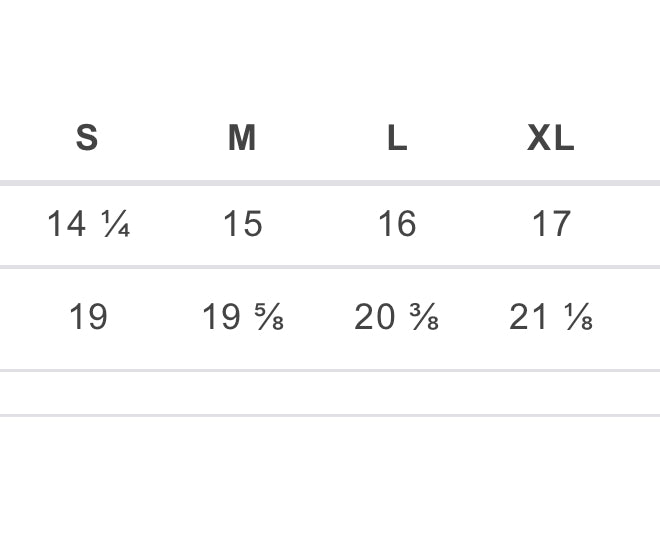Select the 21 ⅛ measurement cell

[x=551, y=318]
